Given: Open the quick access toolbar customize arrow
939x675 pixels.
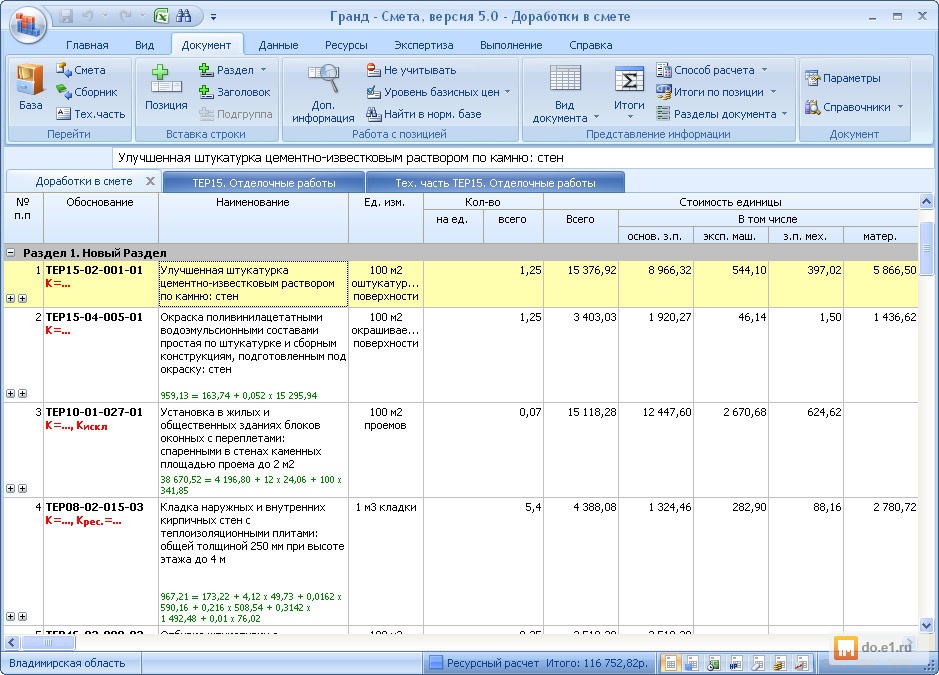Looking at the screenshot, I should [x=213, y=17].
